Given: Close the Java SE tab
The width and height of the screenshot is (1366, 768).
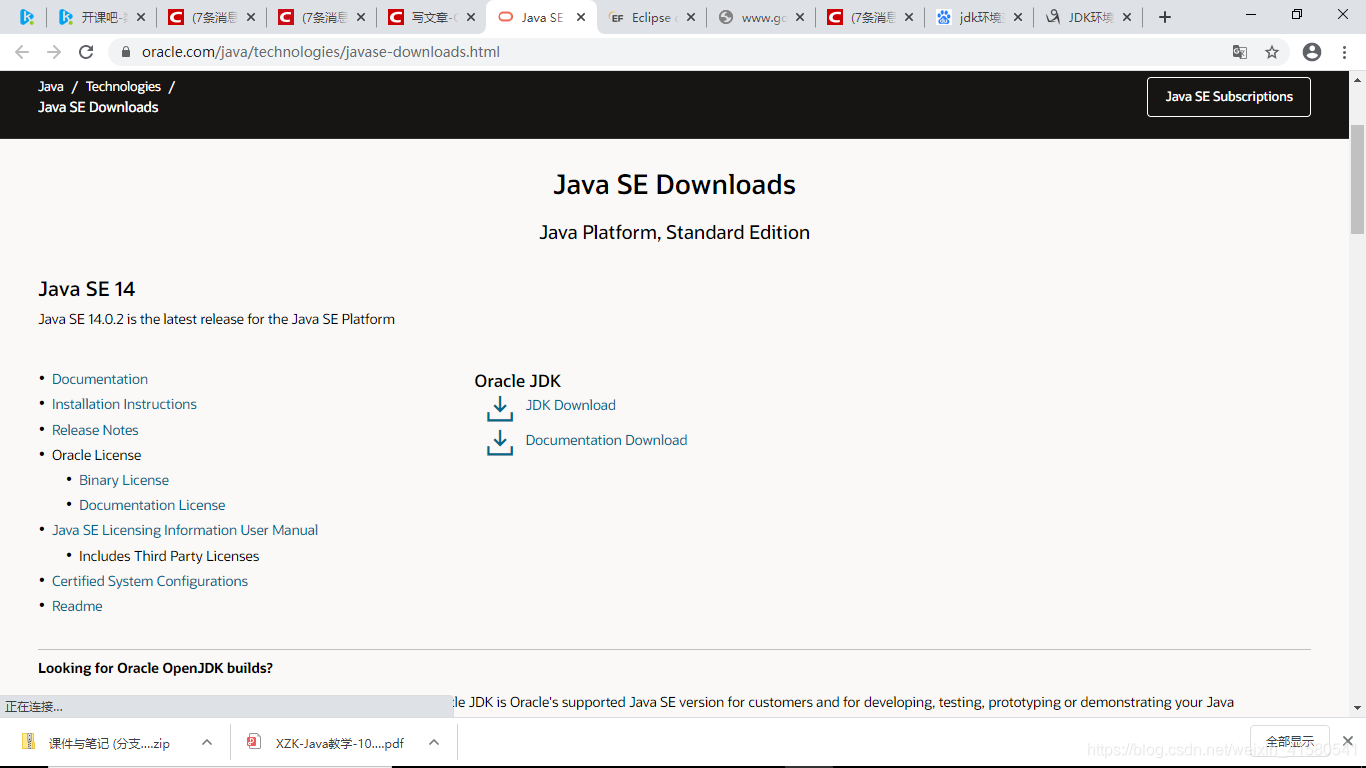Looking at the screenshot, I should pos(581,17).
